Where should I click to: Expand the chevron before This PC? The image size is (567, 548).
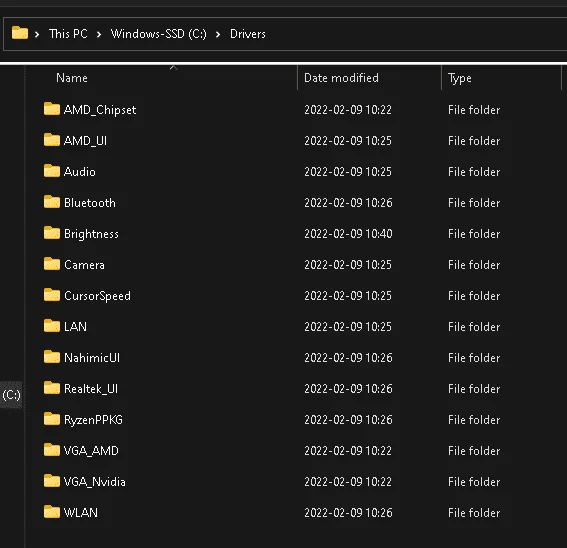[37, 34]
